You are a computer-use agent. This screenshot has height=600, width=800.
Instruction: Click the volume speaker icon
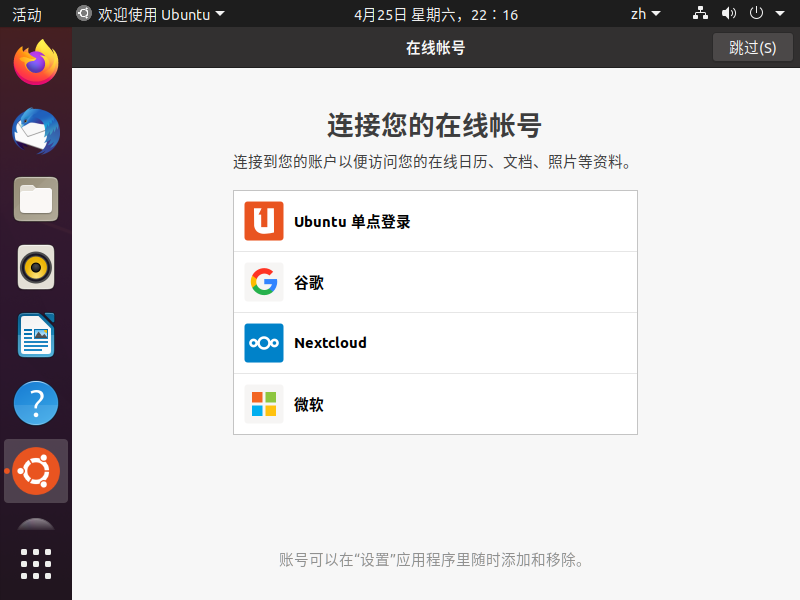pyautogui.click(x=729, y=13)
